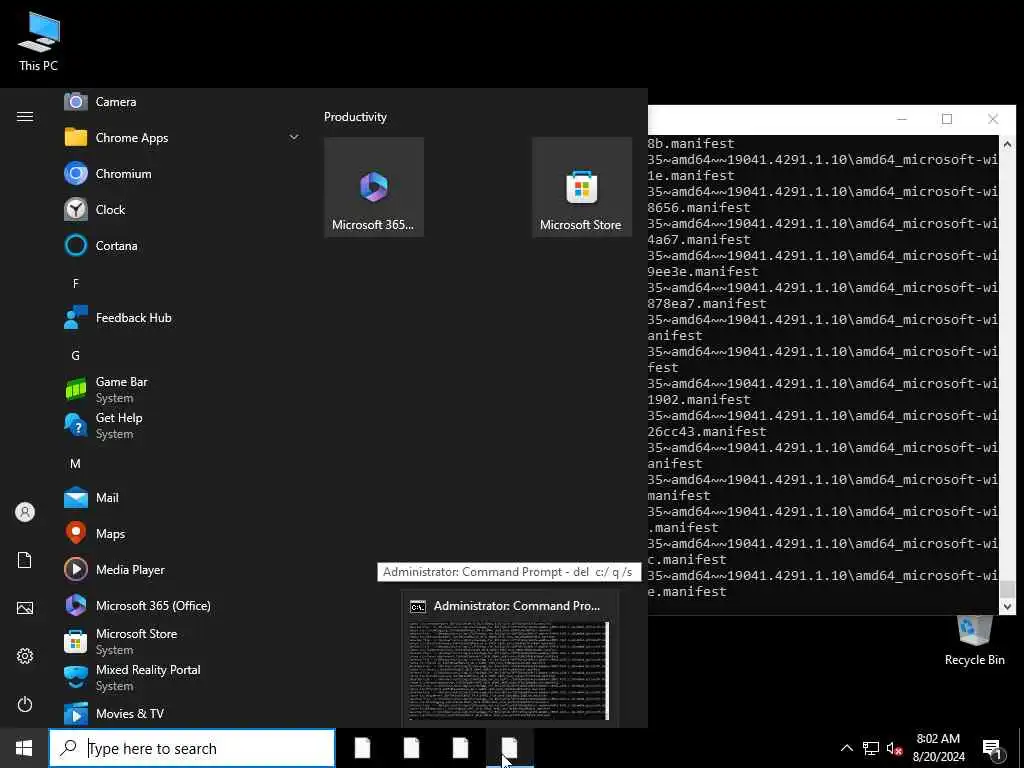Viewport: 1024px width, 768px height.
Task: Click the second blank taskbar app icon
Action: click(411, 748)
